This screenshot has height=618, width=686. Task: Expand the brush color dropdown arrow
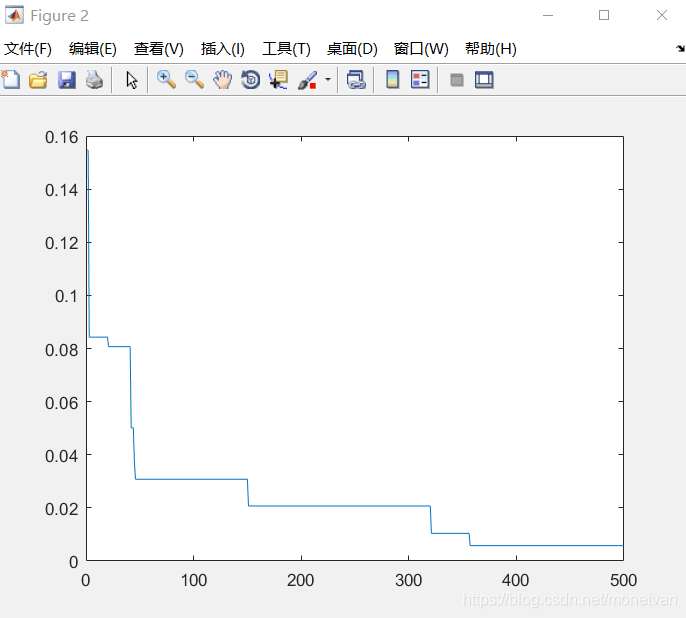point(328,80)
